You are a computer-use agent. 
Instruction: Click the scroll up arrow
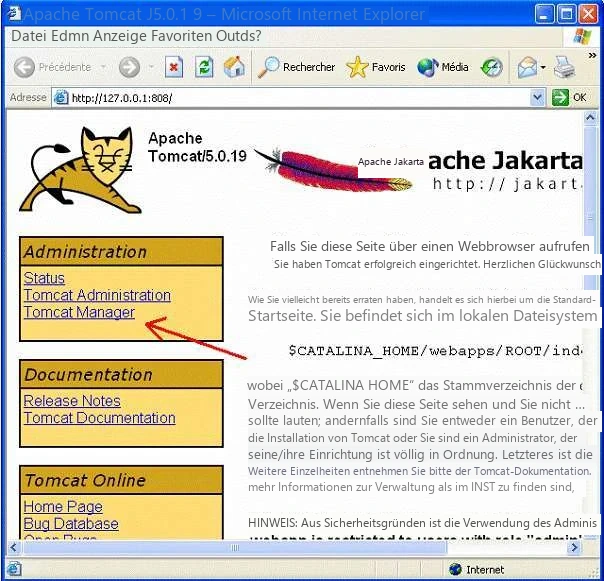point(590,117)
